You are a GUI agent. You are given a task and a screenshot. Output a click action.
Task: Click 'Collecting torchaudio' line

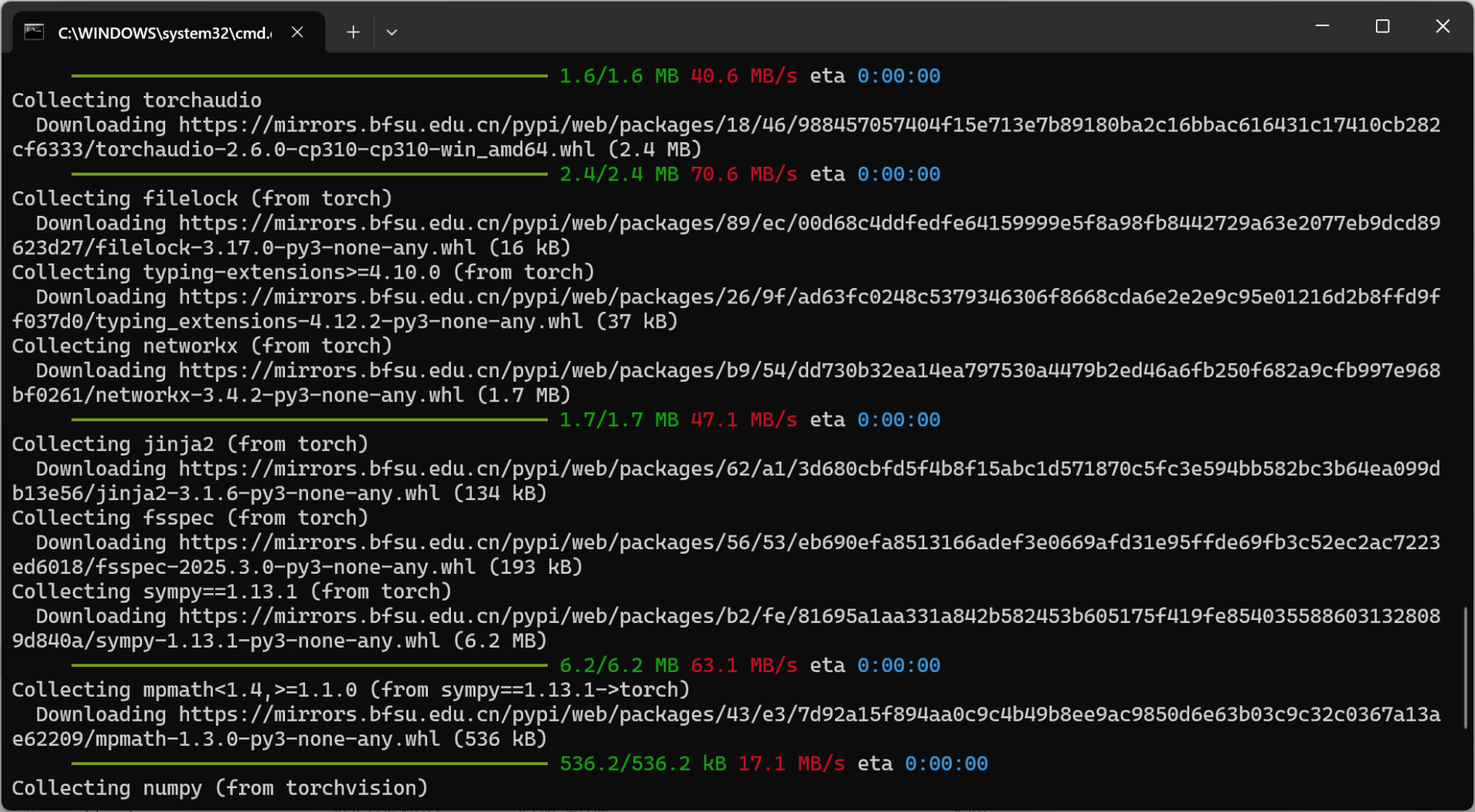tap(137, 101)
